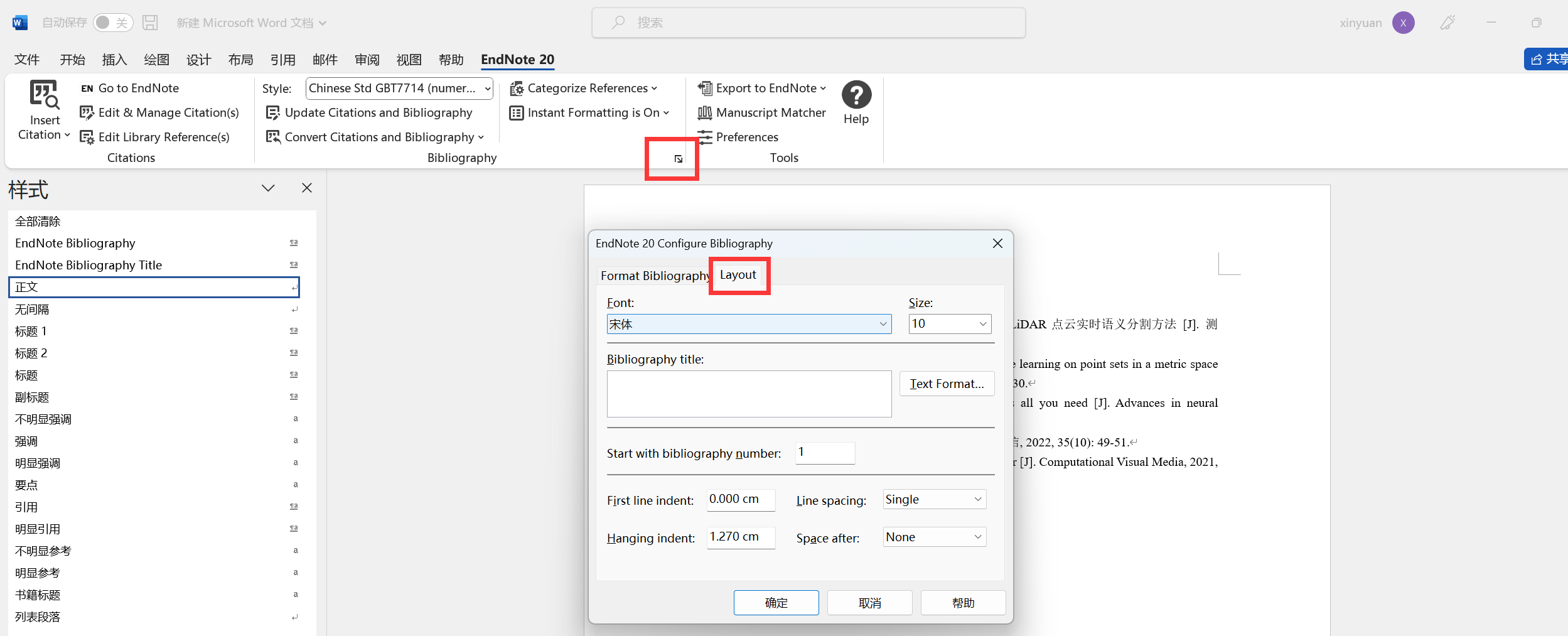Image resolution: width=1568 pixels, height=636 pixels.
Task: Select the EndNote 20 ribbon tab
Action: click(x=517, y=60)
